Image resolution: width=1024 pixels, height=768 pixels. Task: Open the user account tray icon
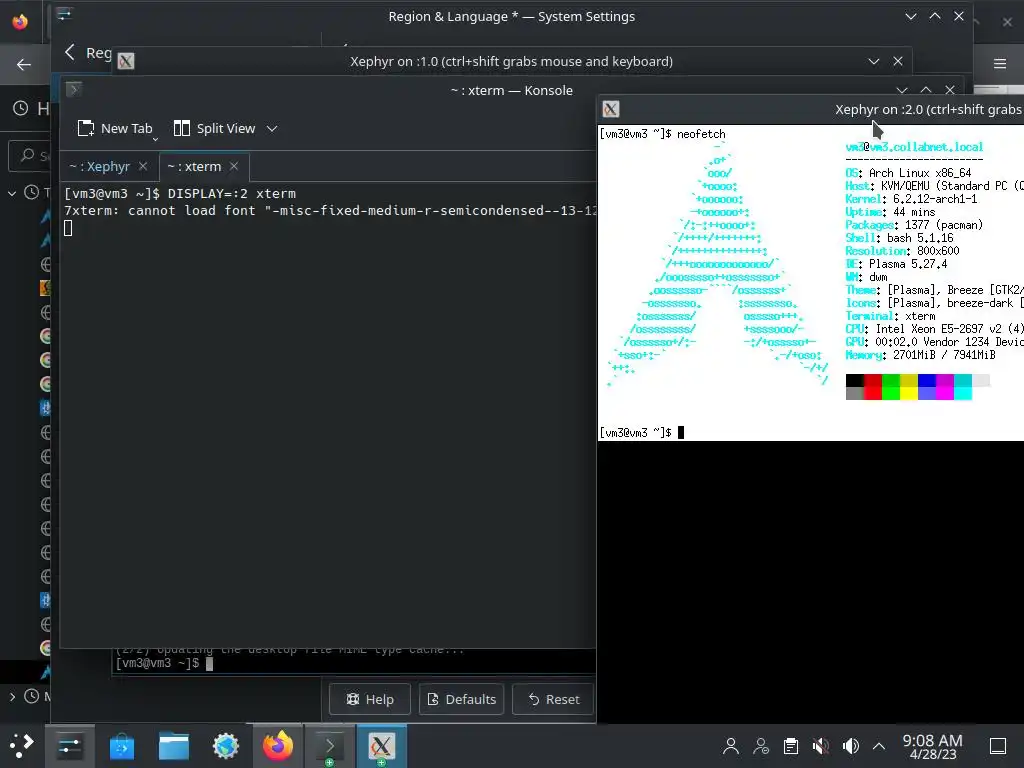[731, 746]
